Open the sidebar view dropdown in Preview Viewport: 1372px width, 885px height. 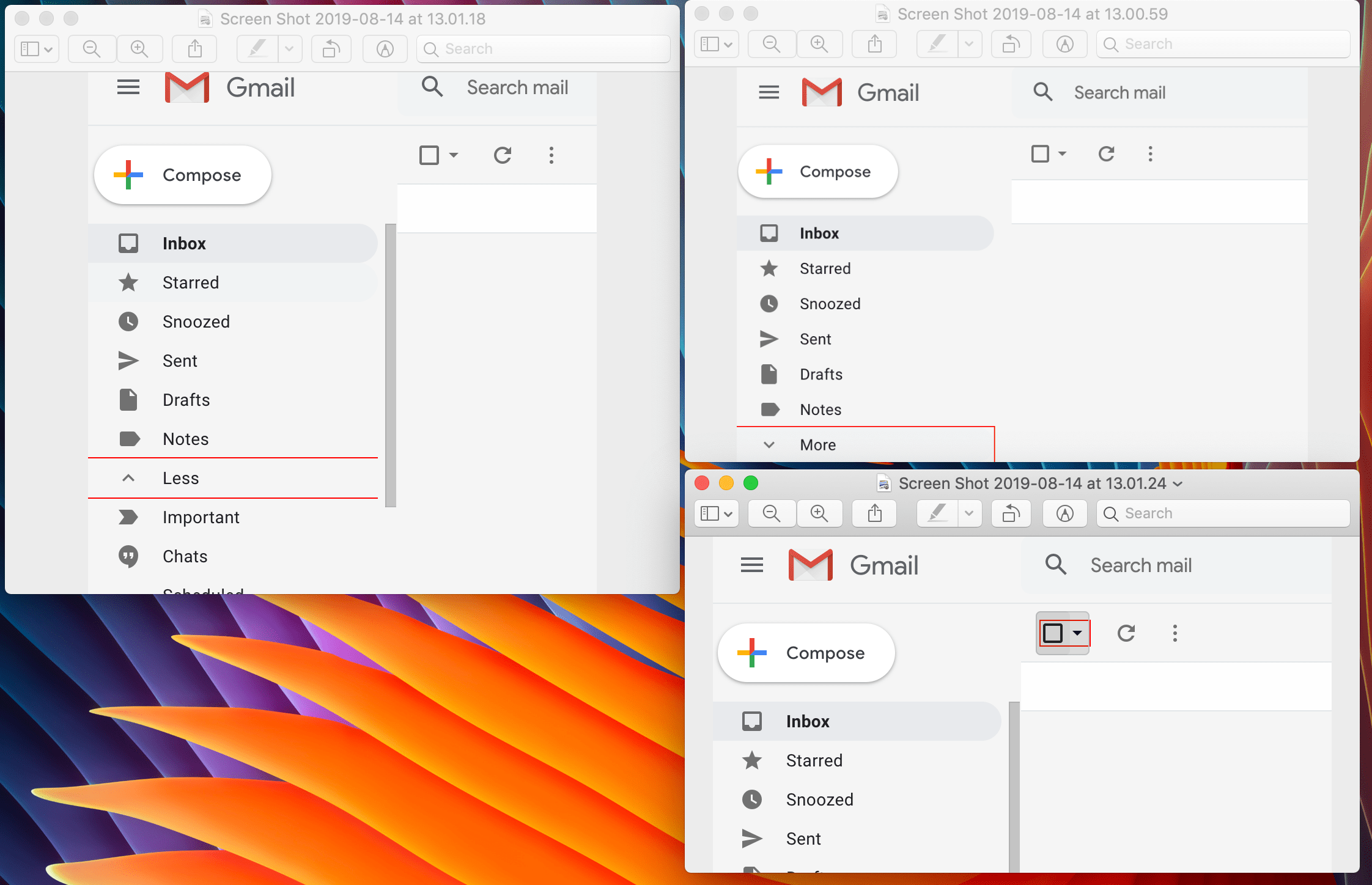point(35,49)
